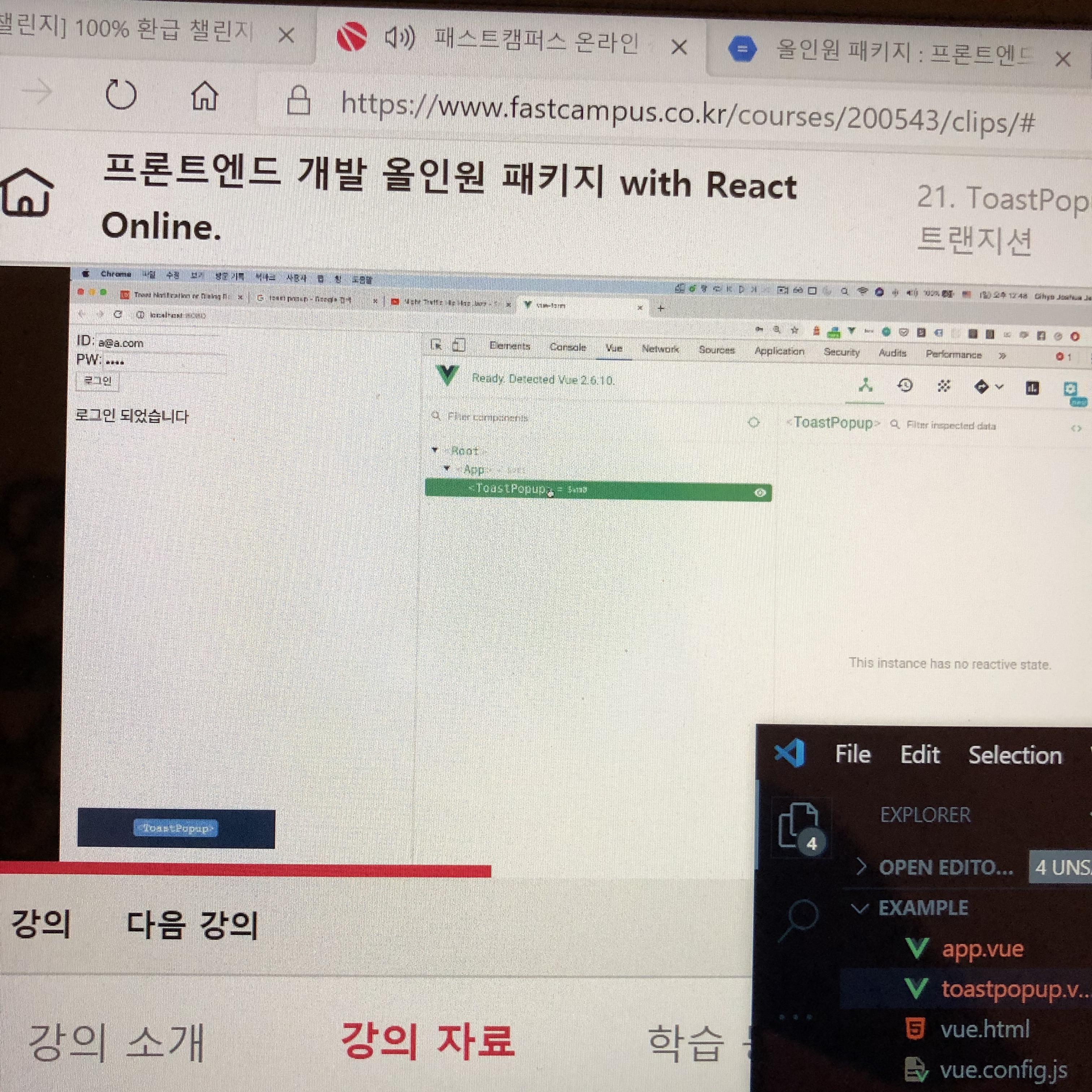Open the Fastcampus course home icon
1092x1092 pixels.
tap(26, 192)
